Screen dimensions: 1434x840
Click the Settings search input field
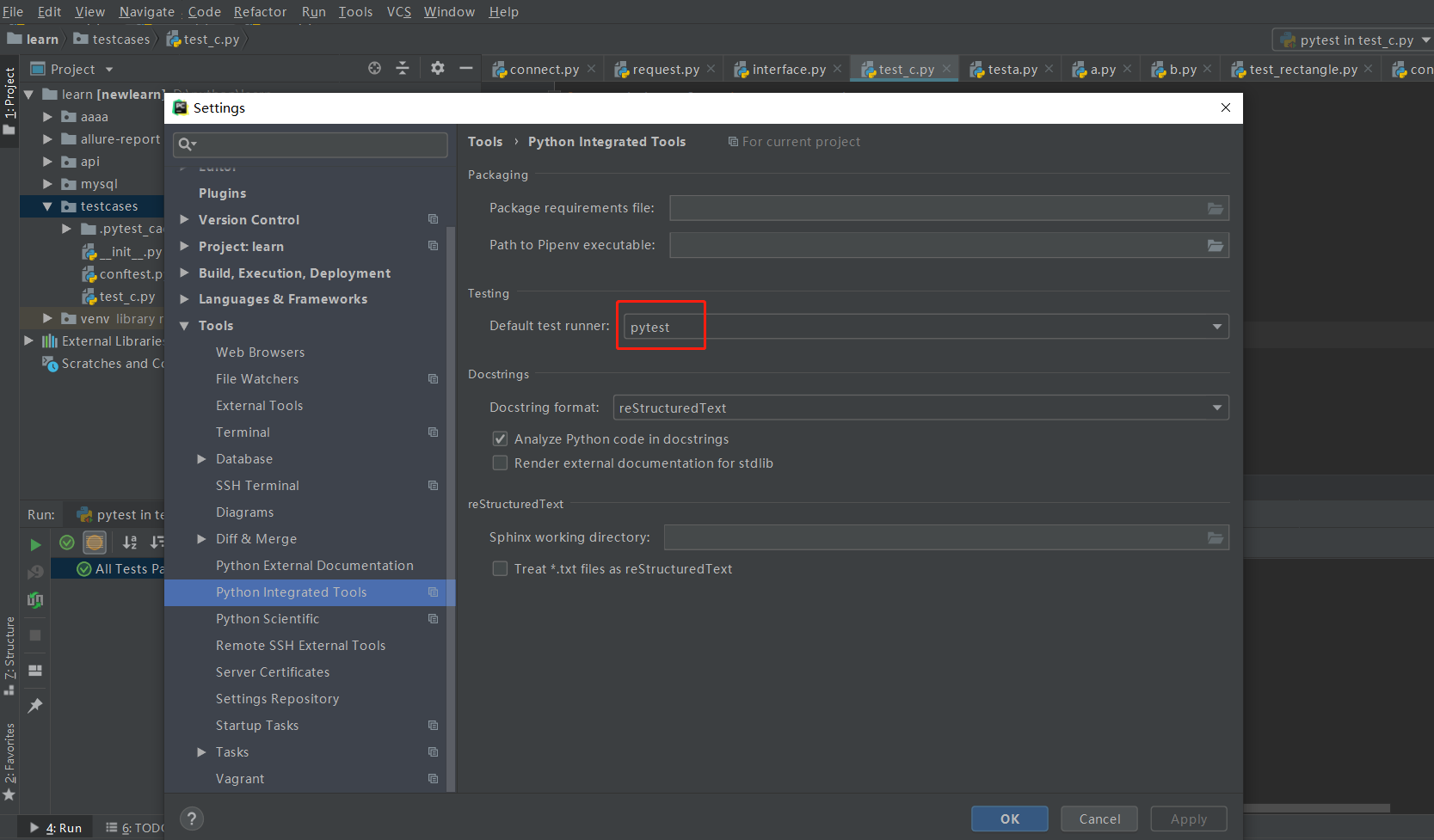pyautogui.click(x=311, y=144)
